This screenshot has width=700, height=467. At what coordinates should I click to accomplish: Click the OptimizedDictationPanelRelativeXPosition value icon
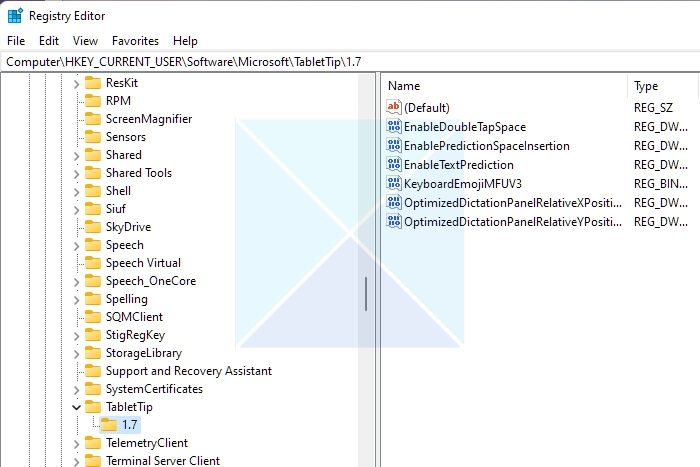pos(394,202)
